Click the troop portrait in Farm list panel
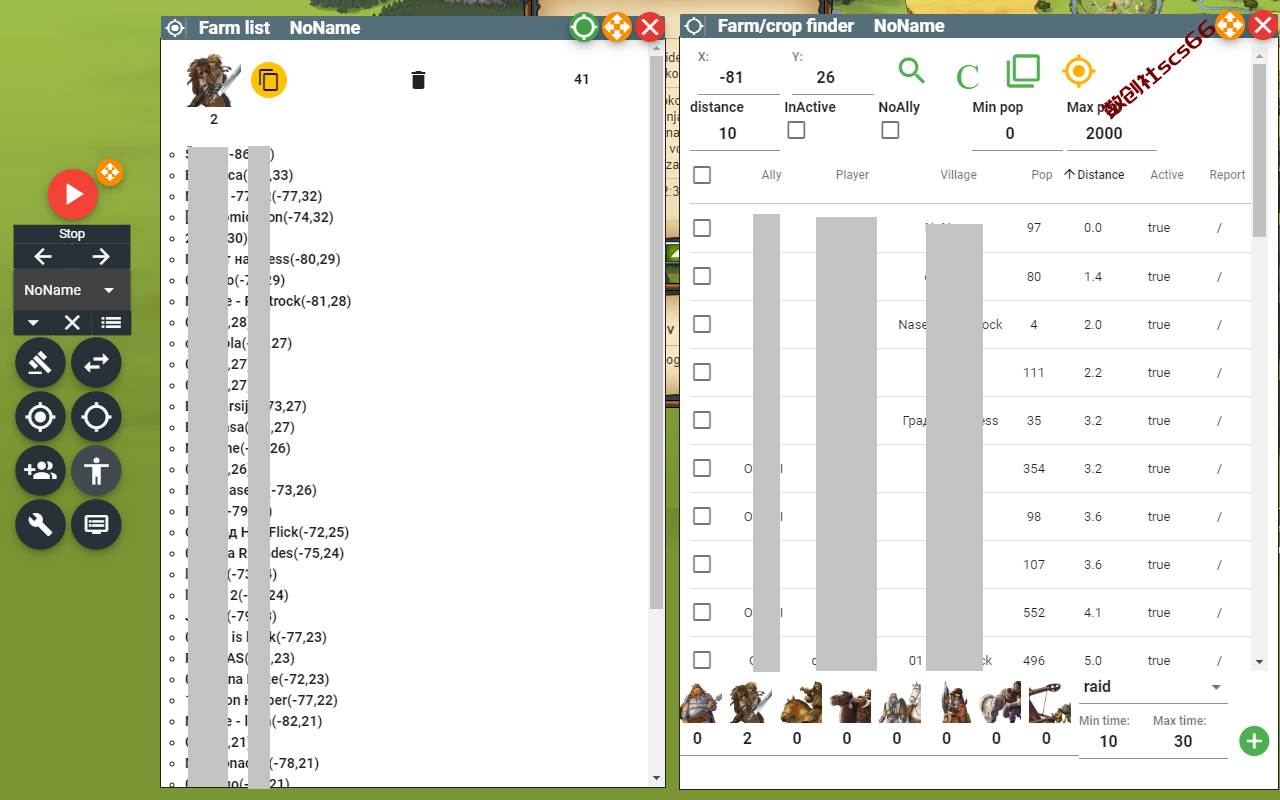Viewport: 1280px width, 800px height. click(x=214, y=80)
